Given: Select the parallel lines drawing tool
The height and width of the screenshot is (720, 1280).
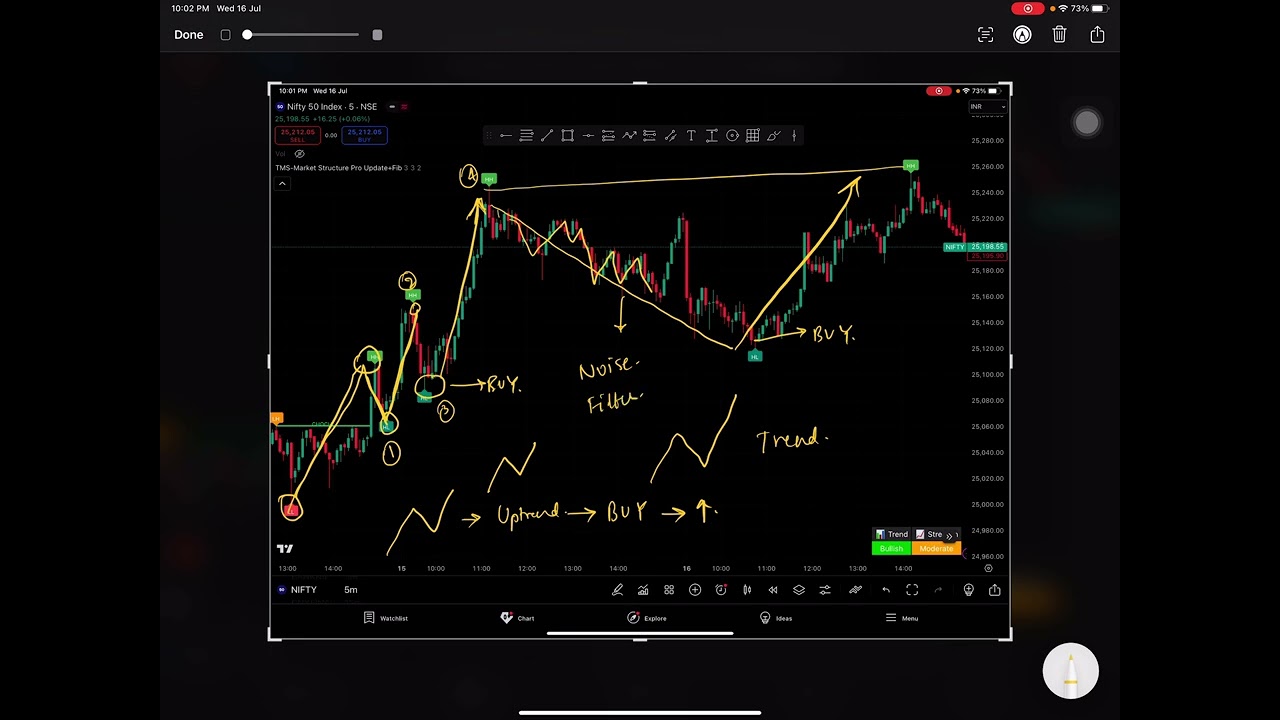Looking at the screenshot, I should pos(526,136).
